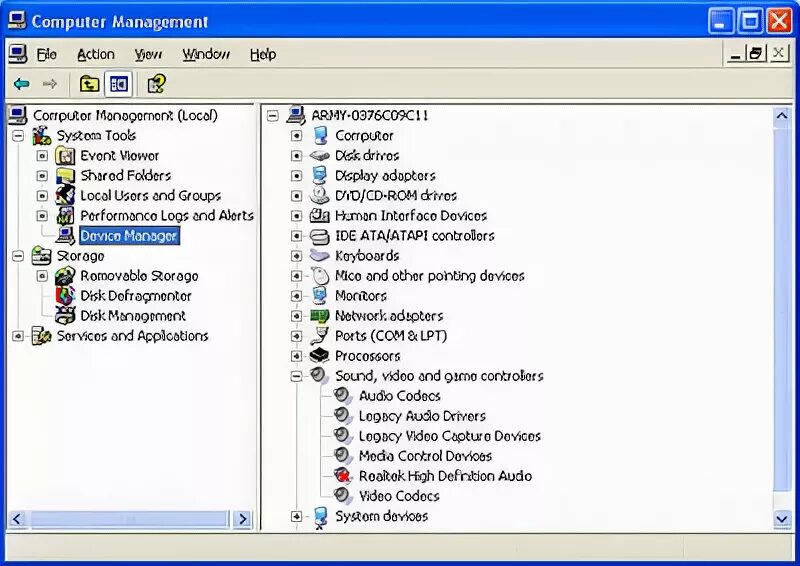This screenshot has width=800, height=566.
Task: Open the View menu
Action: pos(148,54)
